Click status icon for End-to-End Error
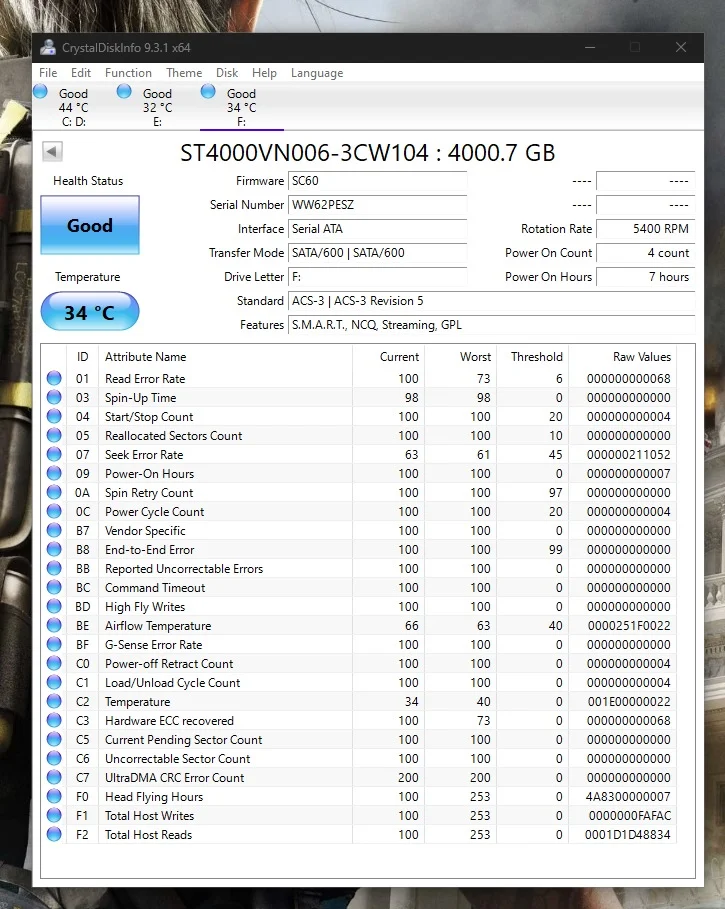The width and height of the screenshot is (725, 909). (54, 550)
